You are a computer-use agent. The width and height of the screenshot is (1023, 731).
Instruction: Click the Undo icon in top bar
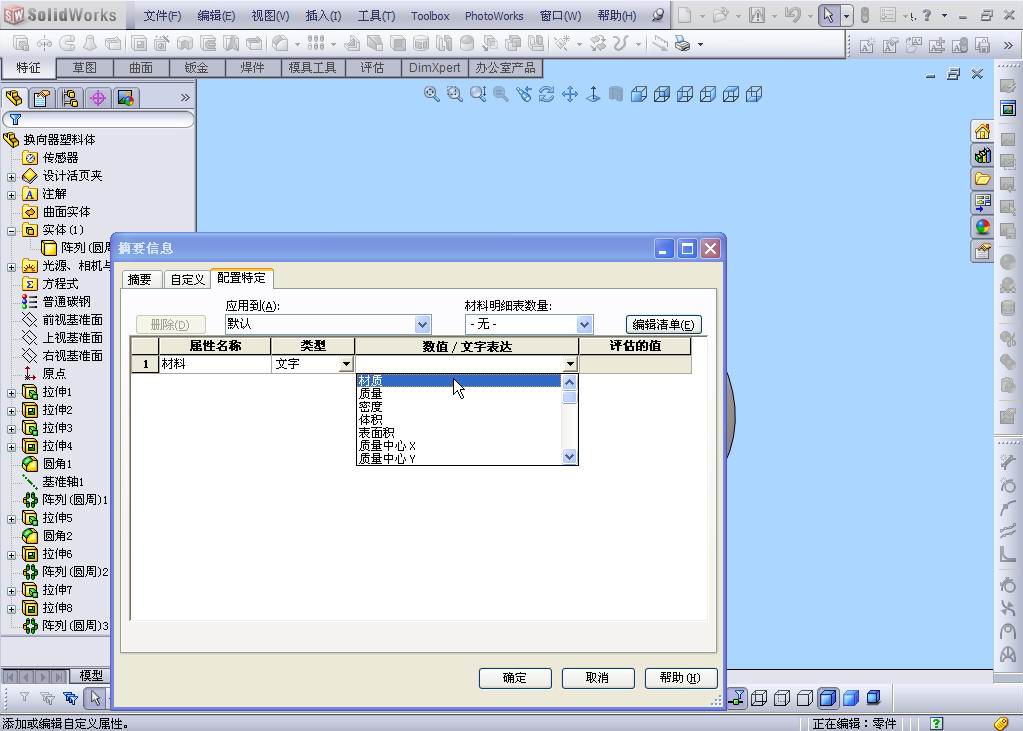[x=793, y=15]
